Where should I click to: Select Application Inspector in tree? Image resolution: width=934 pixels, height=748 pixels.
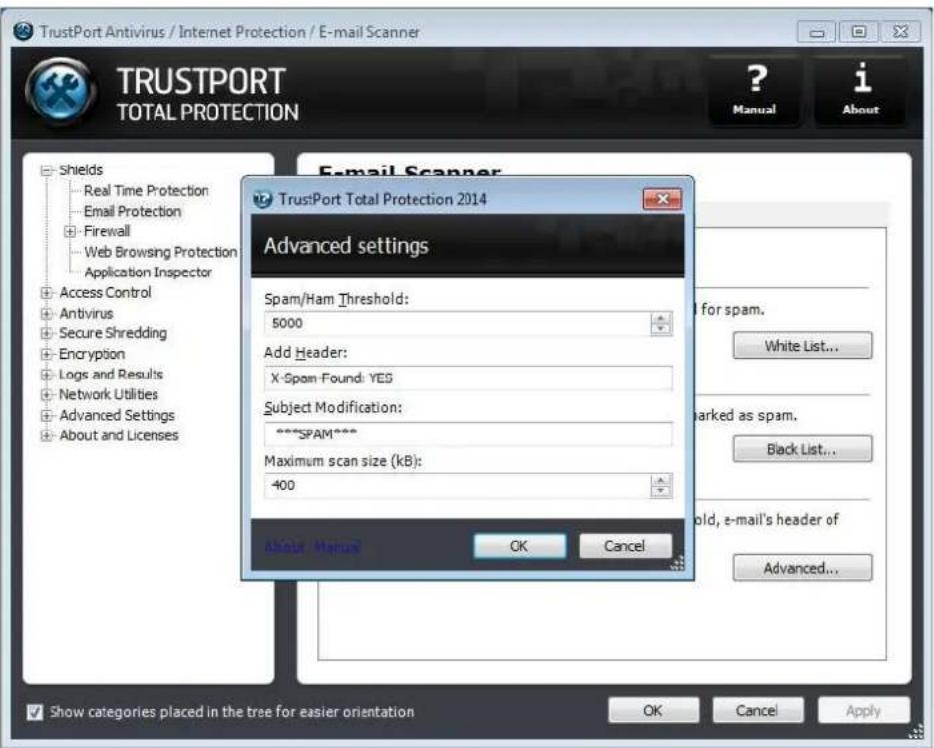(x=148, y=272)
